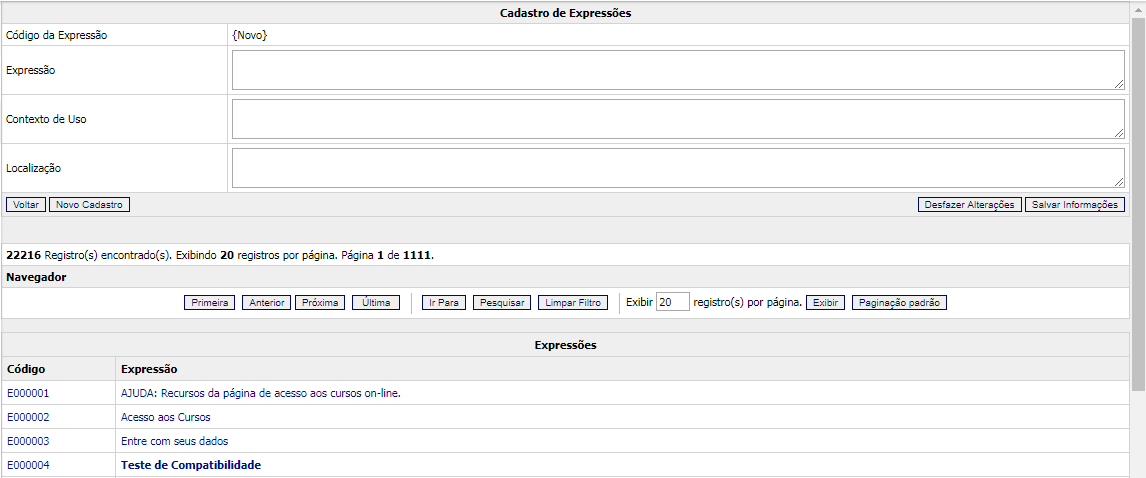Click the Anterior navigation button
The width and height of the screenshot is (1146, 478).
click(x=266, y=303)
